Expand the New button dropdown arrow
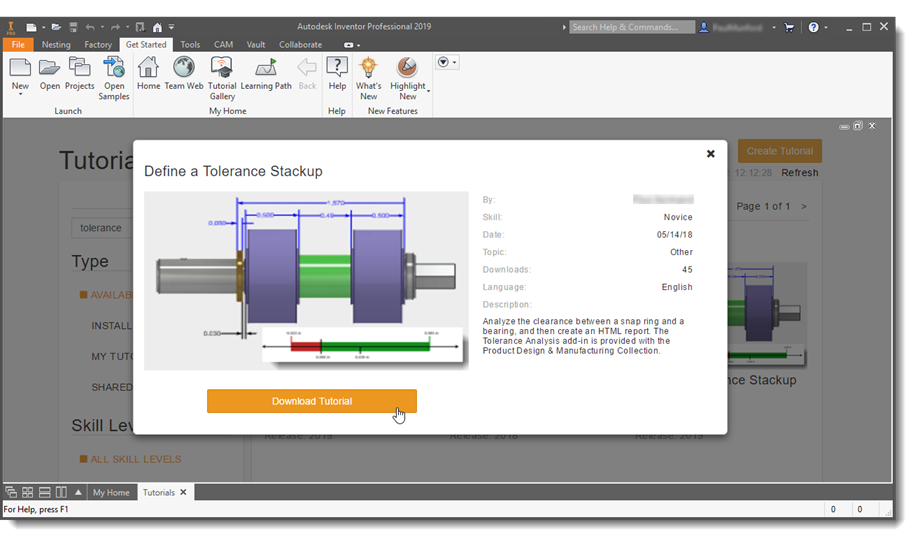Viewport: 913px width, 543px height. pos(20,94)
